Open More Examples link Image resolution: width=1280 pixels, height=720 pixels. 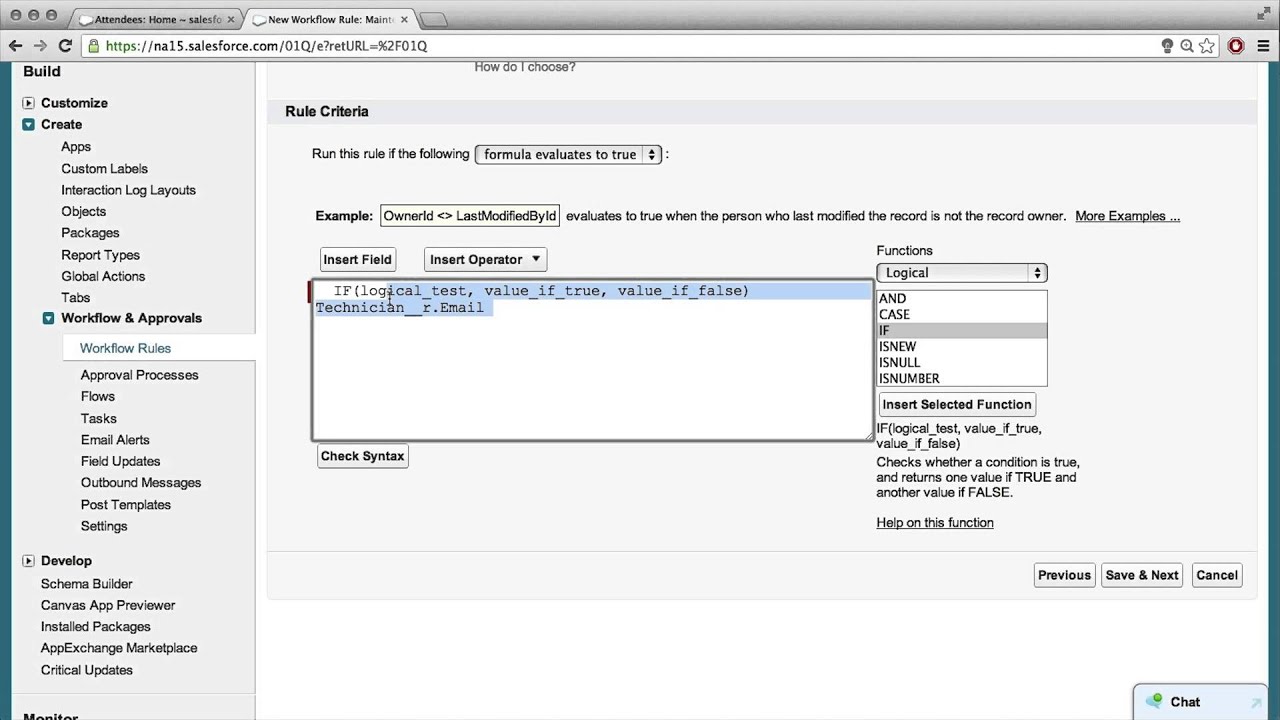click(x=1127, y=216)
